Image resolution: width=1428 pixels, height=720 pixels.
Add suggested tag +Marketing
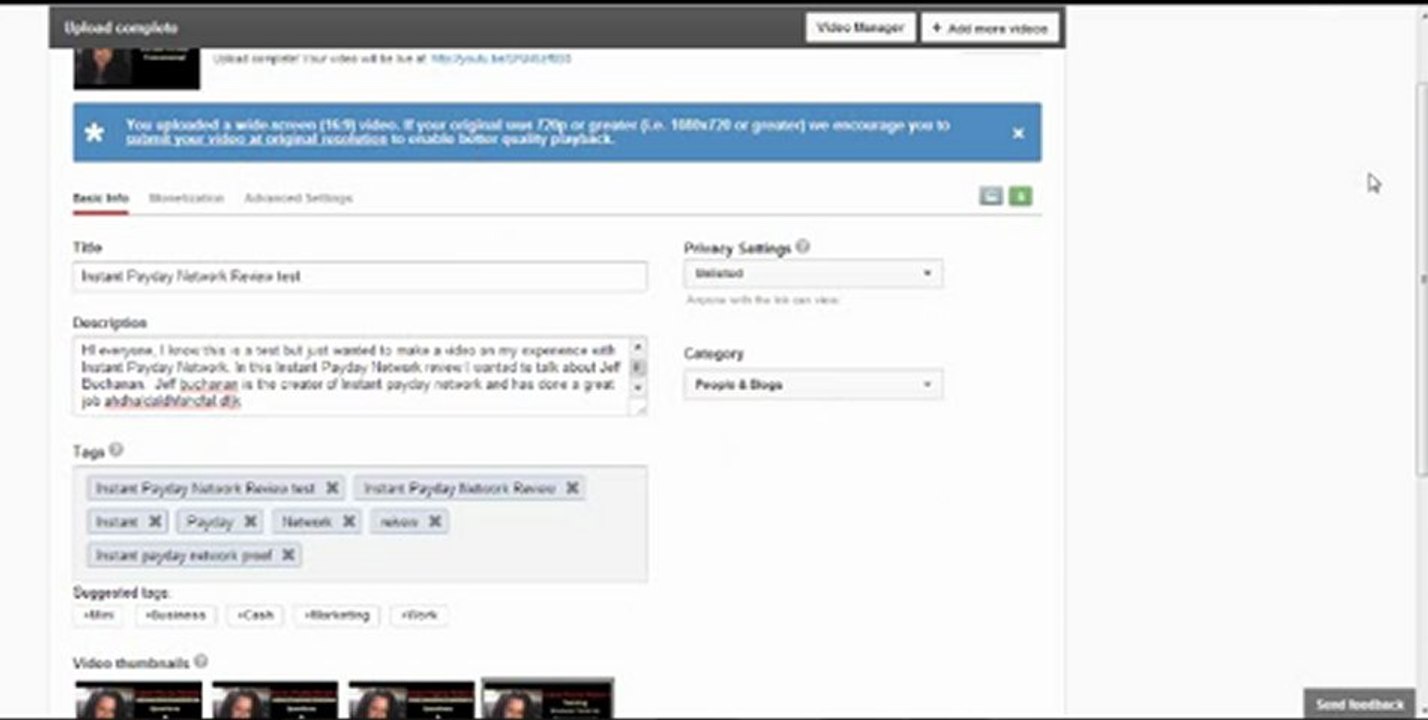click(337, 615)
